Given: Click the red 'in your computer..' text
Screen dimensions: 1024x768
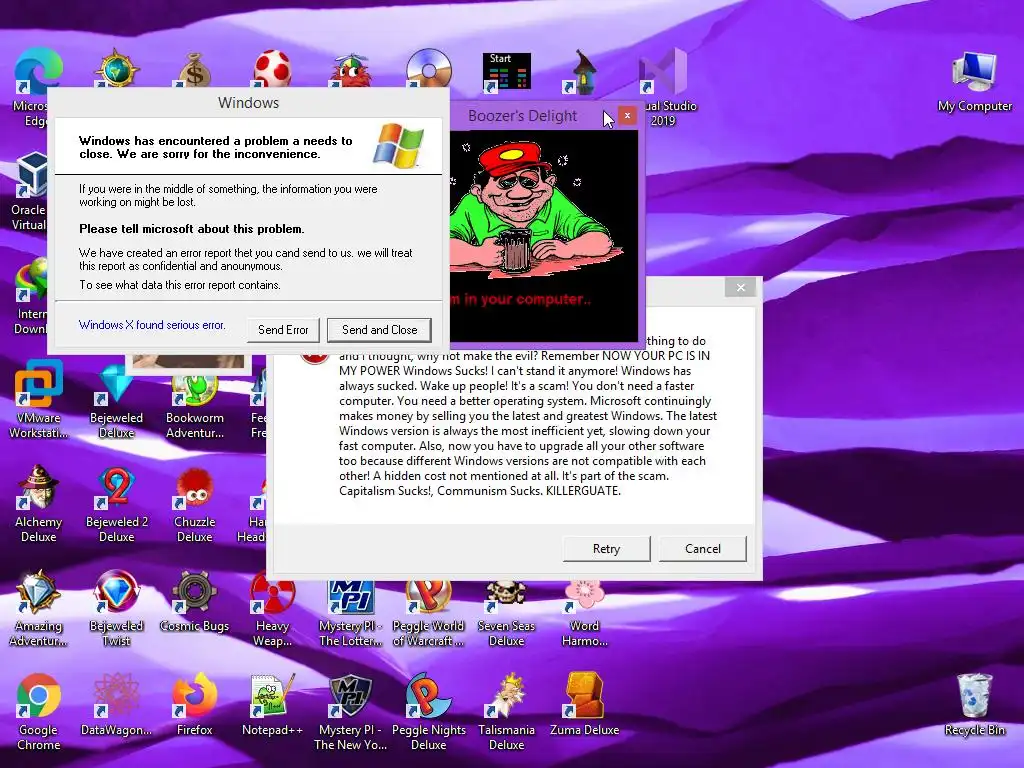Looking at the screenshot, I should point(520,300).
